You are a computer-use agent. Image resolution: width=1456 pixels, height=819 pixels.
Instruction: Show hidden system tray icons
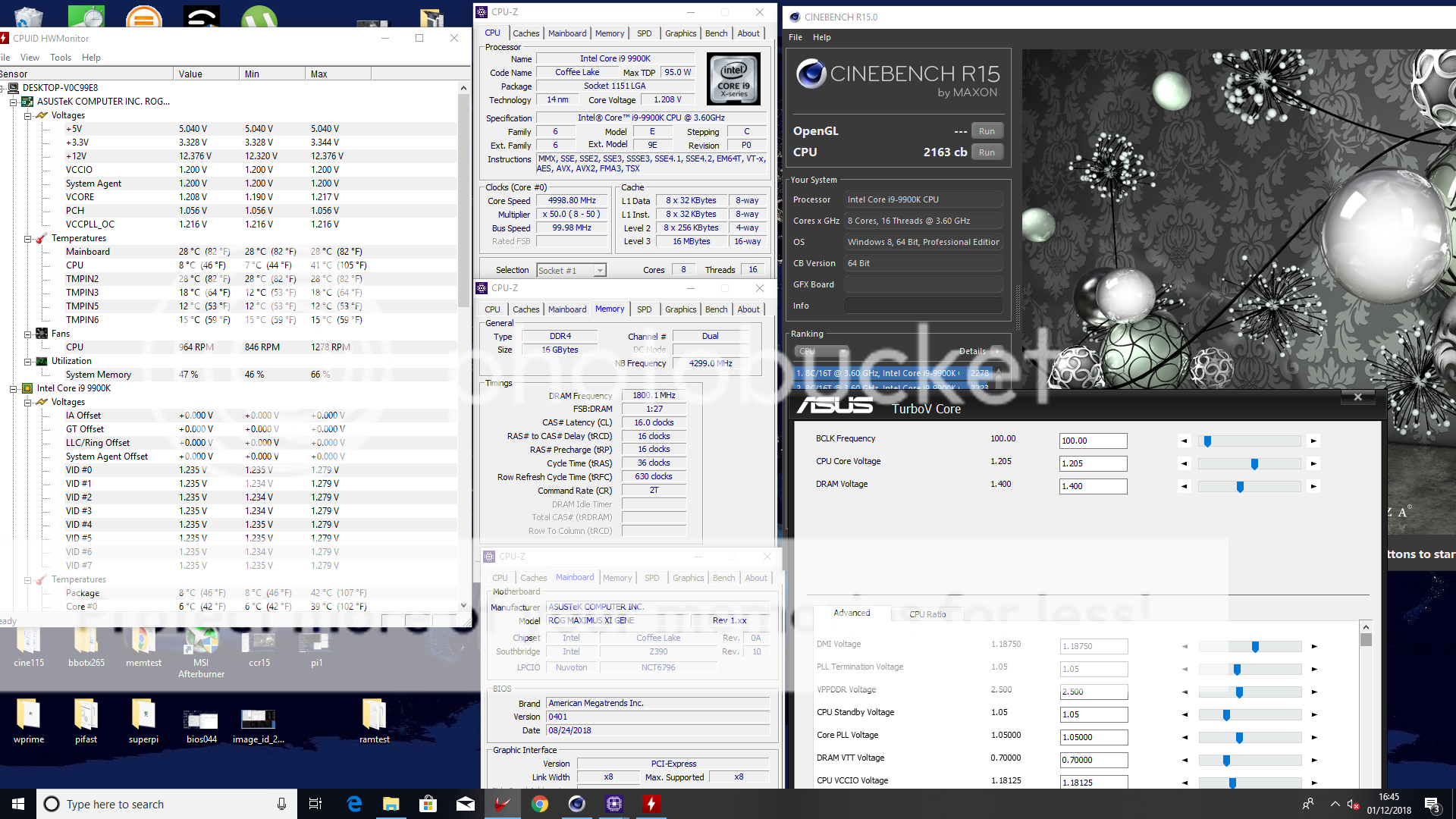point(1334,804)
